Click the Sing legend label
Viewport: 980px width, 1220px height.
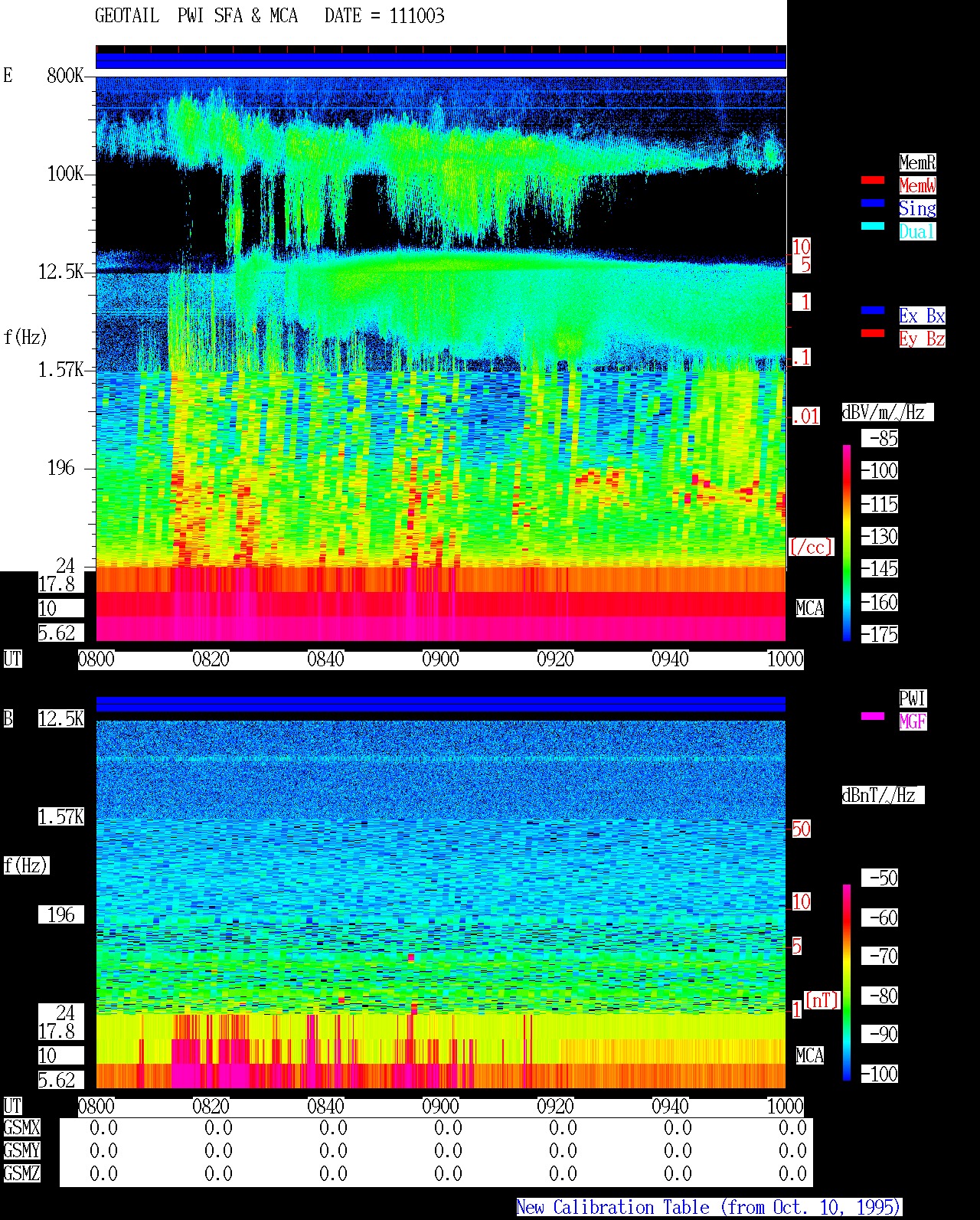click(x=917, y=208)
